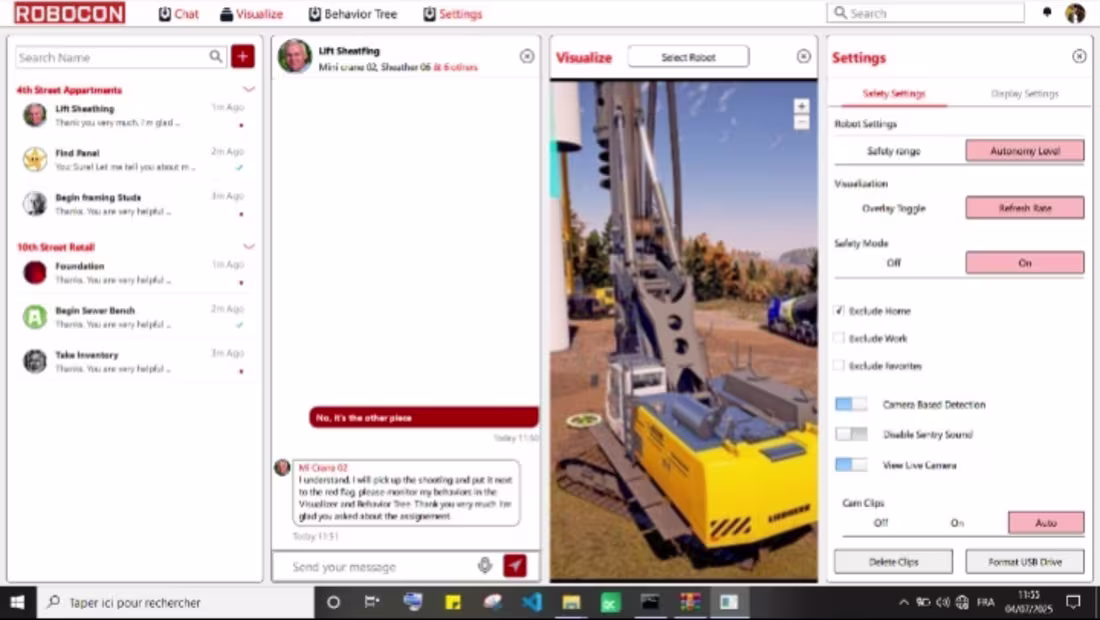Viewport: 1100px width, 620px height.
Task: Check the Exclude Work checkbox
Action: (839, 338)
